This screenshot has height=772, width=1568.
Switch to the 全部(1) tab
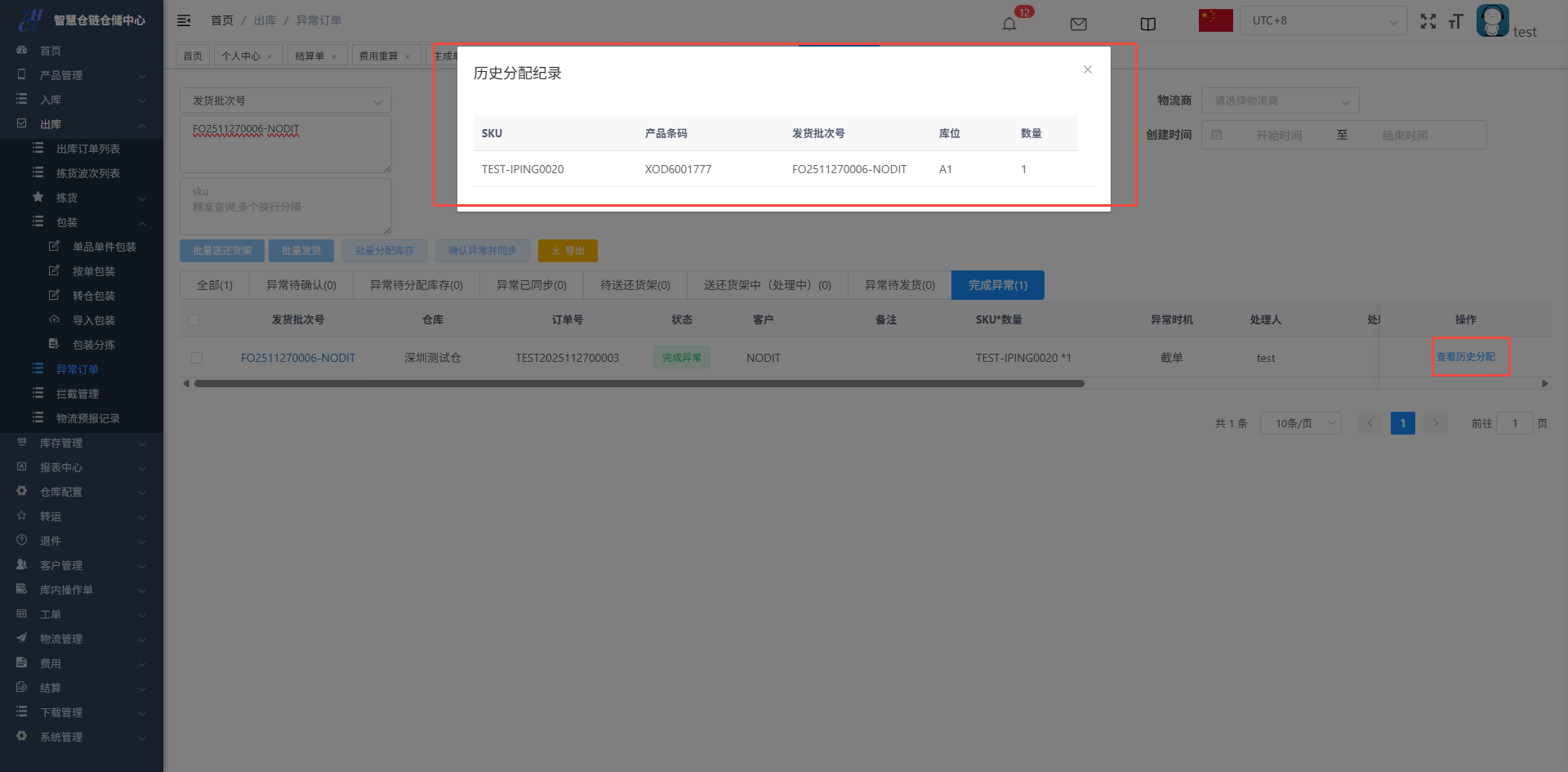(x=215, y=285)
